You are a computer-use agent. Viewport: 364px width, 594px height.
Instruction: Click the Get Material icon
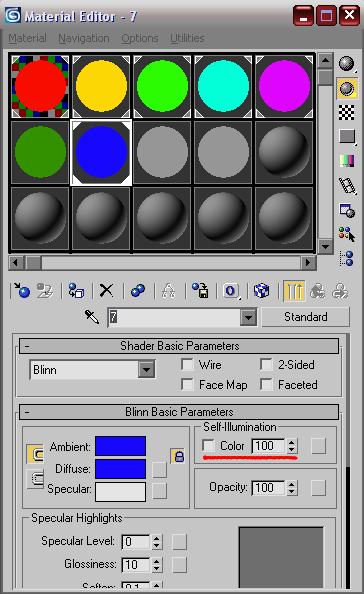coord(22,291)
